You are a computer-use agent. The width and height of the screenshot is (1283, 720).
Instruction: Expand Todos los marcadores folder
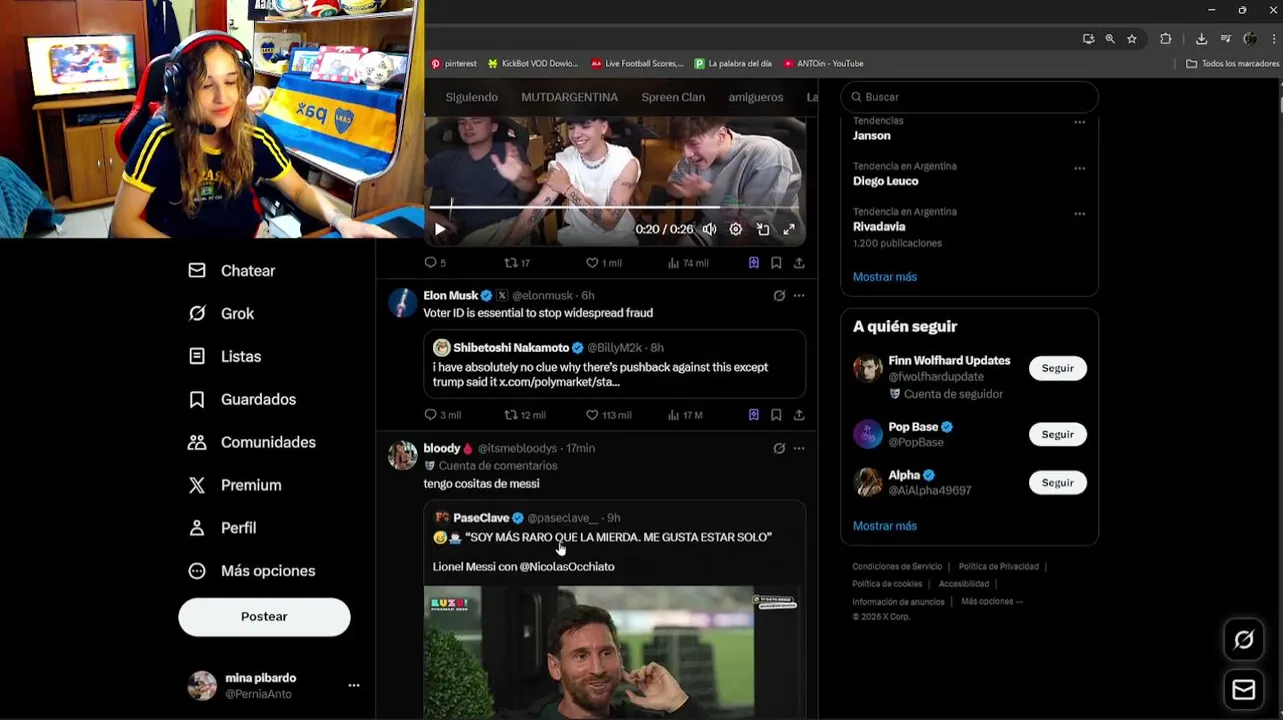[1232, 64]
